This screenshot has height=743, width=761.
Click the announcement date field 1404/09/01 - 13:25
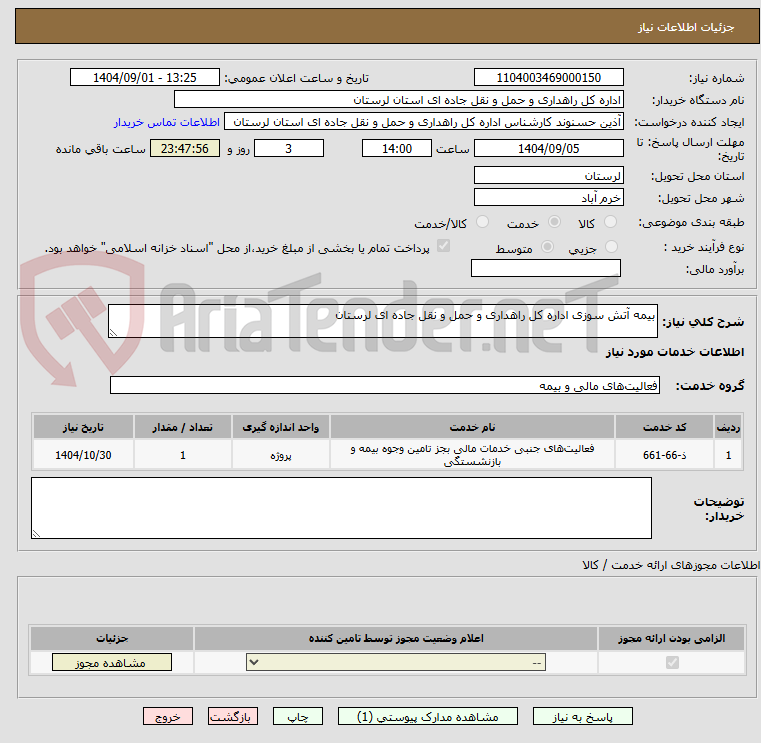145,78
